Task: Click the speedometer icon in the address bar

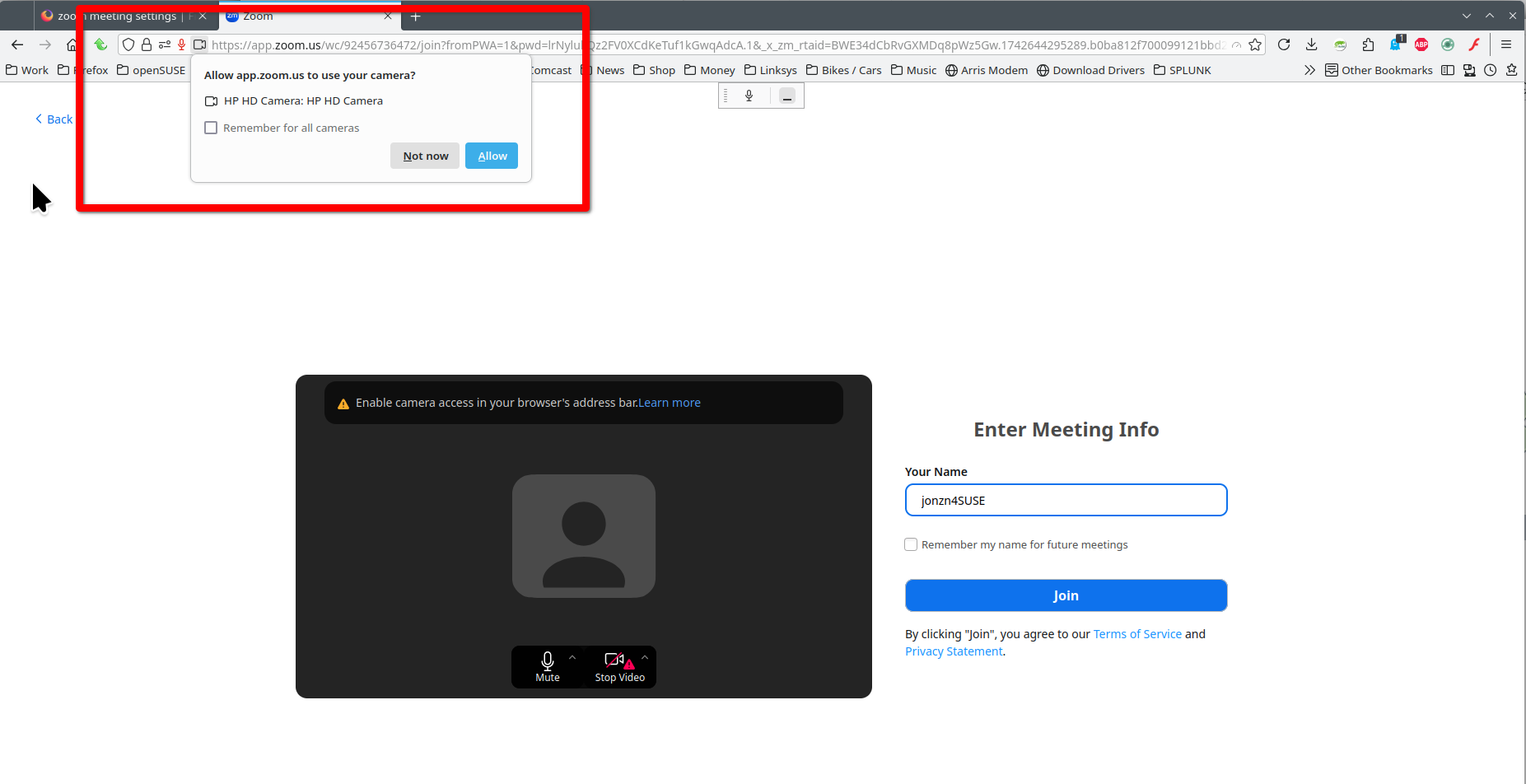Action: (x=1236, y=45)
